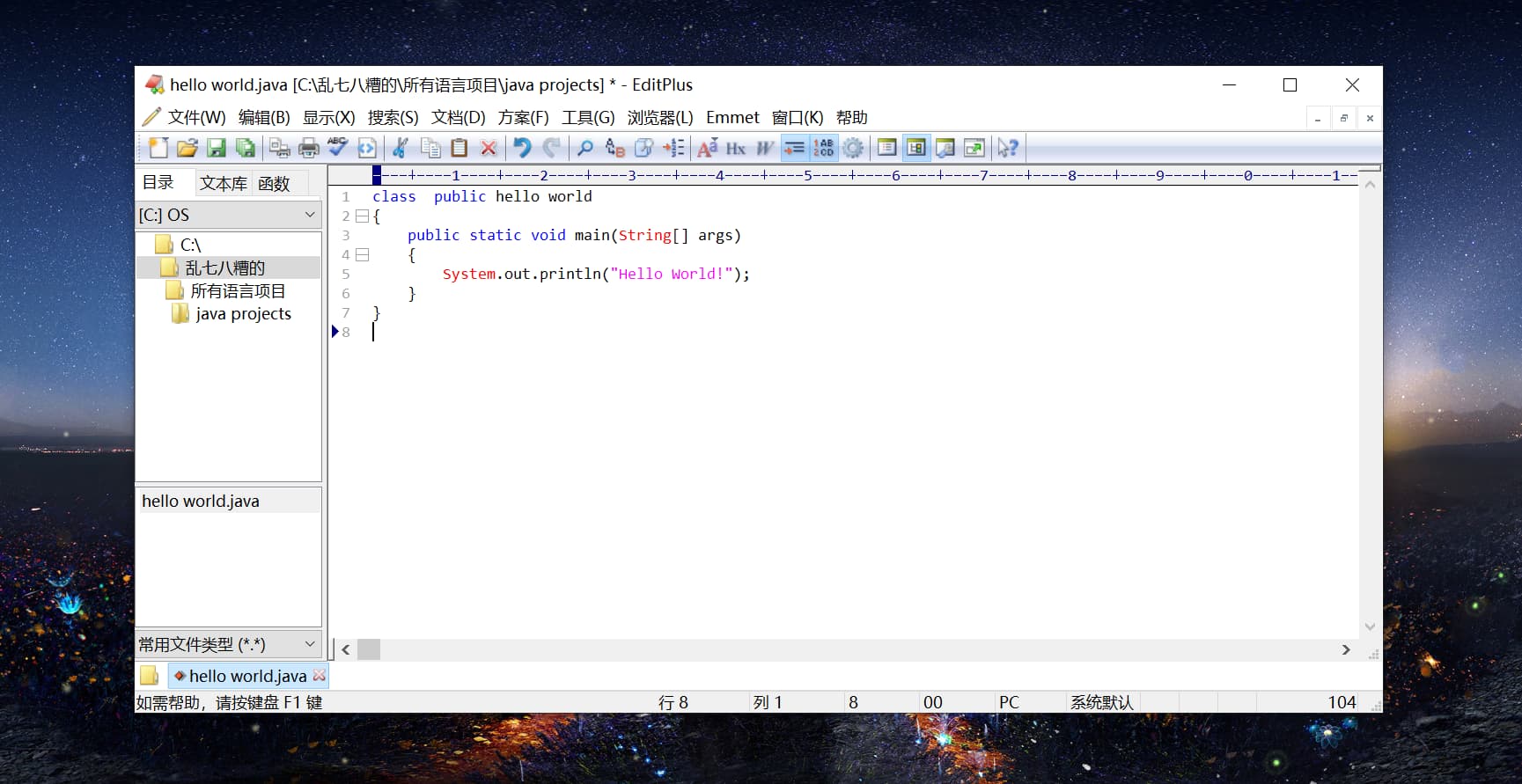1522x784 pixels.
Task: Open Preferences with the gear icon
Action: 852,148
